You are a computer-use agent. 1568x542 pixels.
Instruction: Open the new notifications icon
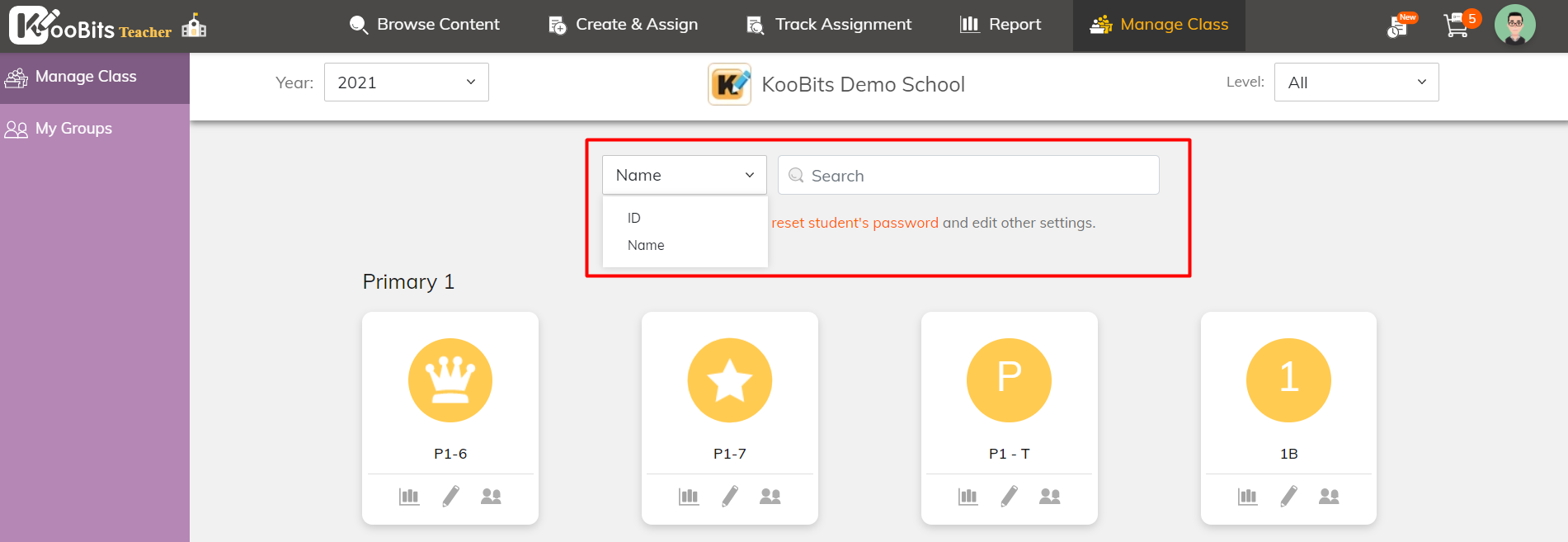[1399, 26]
